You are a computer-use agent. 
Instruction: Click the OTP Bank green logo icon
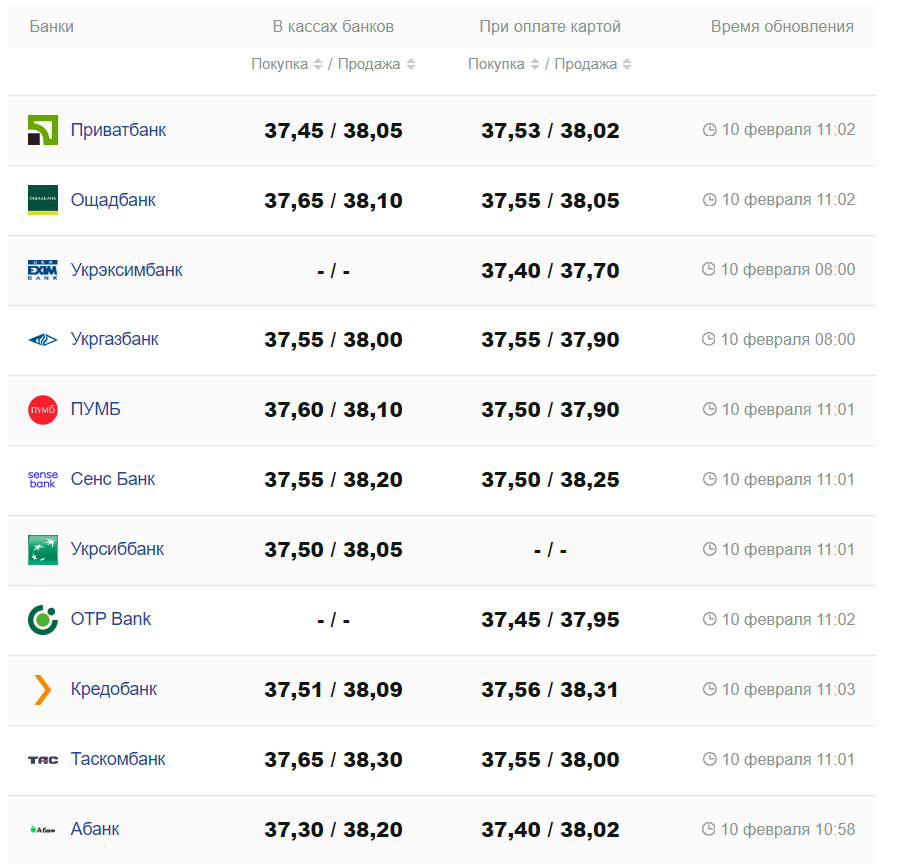pos(43,620)
